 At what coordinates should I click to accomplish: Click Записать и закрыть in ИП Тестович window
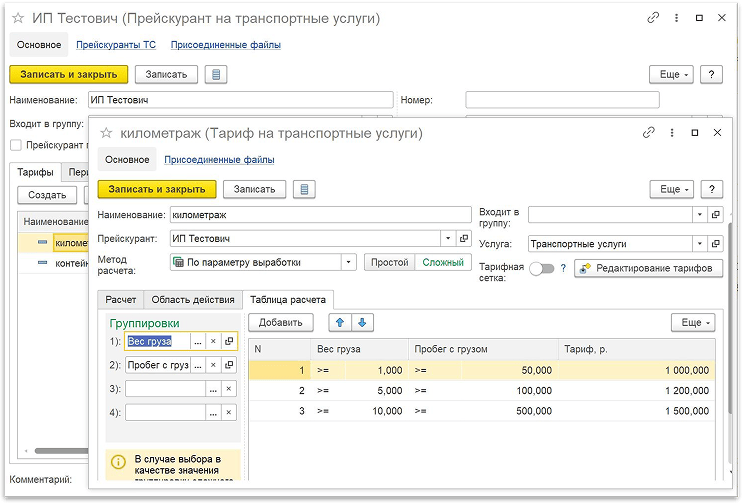point(69,75)
